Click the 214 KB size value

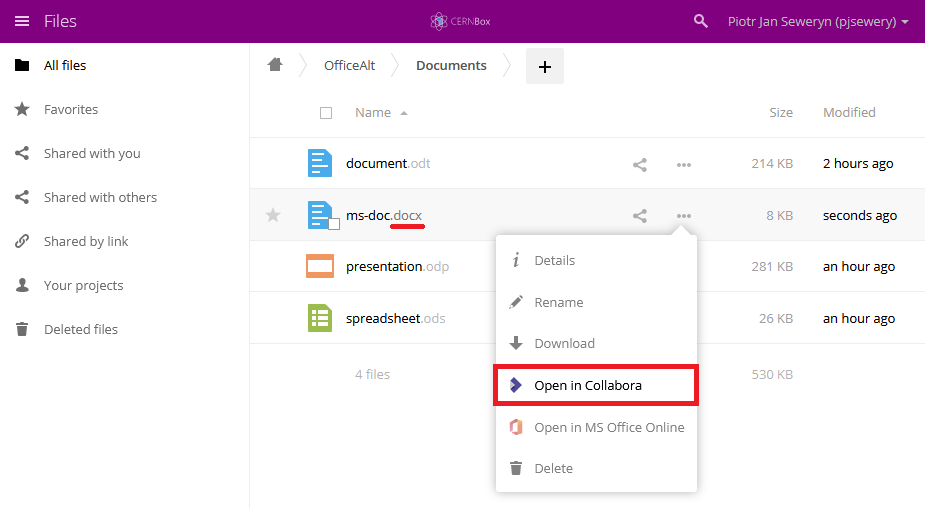[772, 163]
